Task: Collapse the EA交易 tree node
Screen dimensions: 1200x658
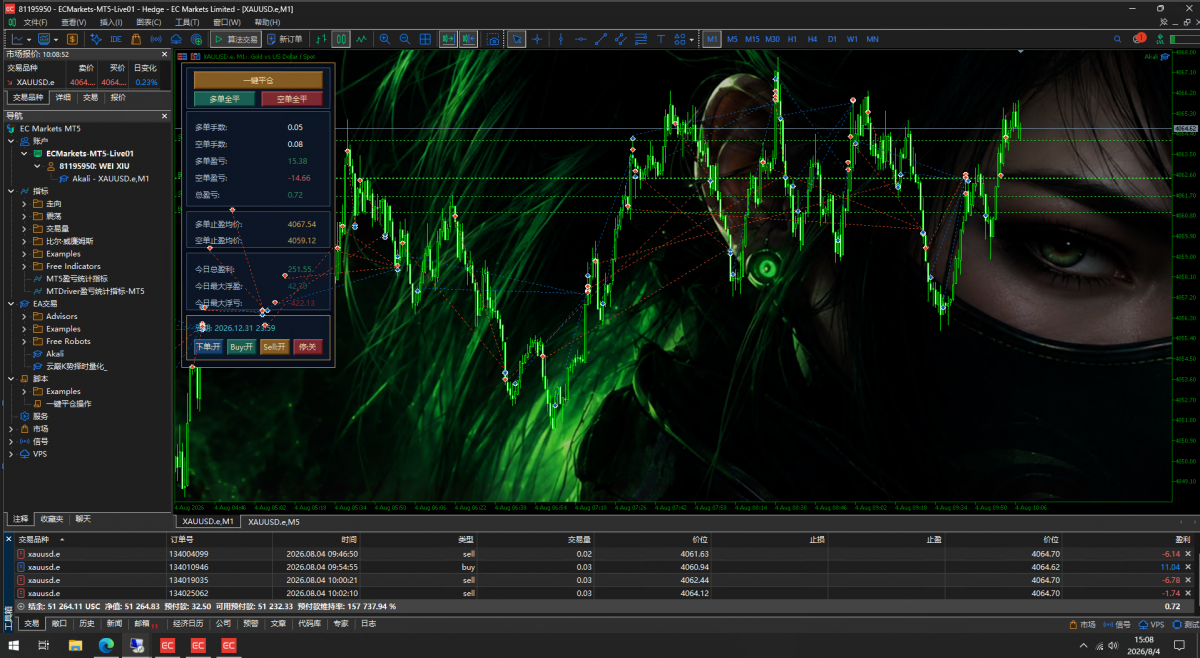Action: point(11,304)
